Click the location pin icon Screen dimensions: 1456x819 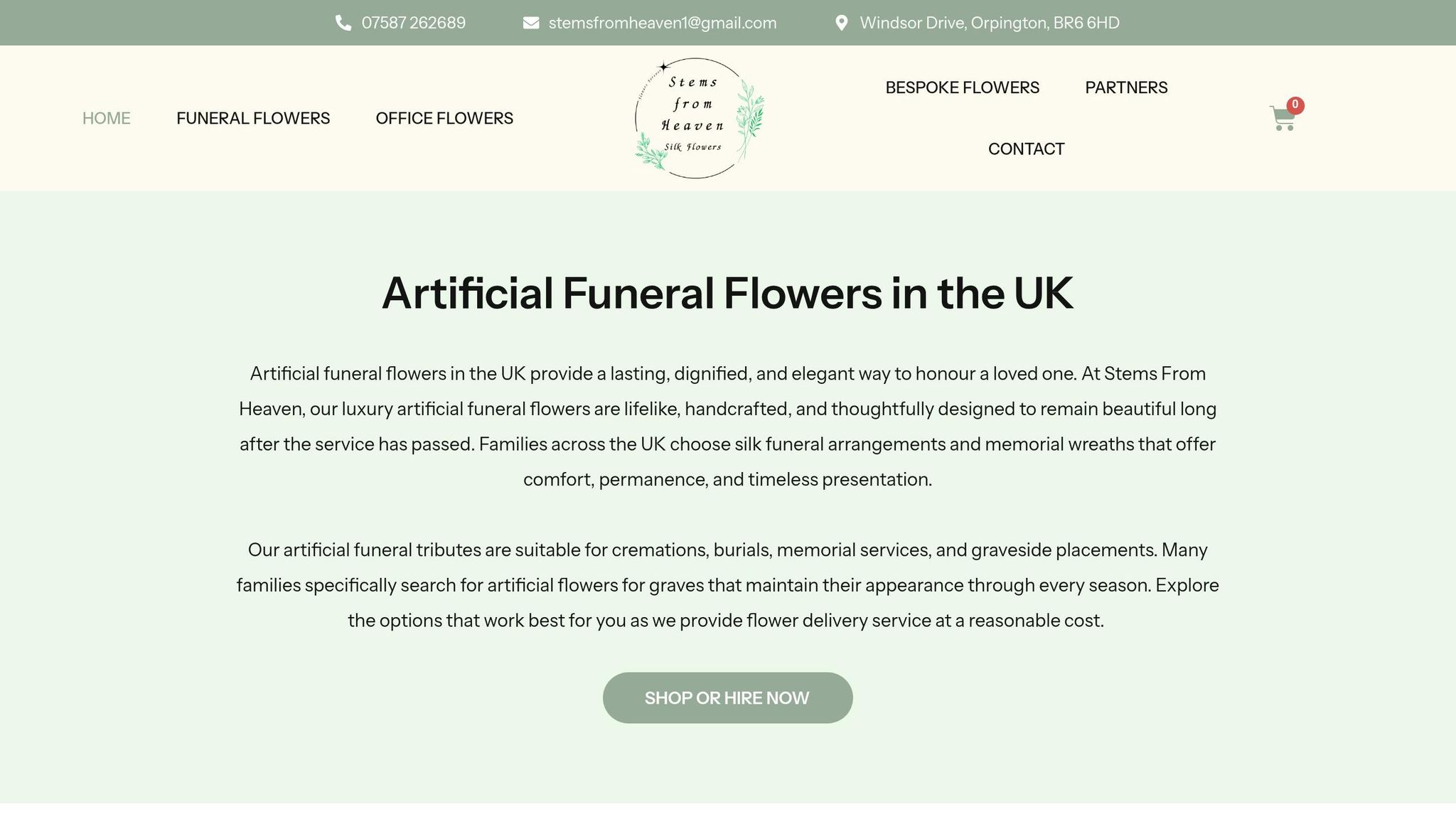[841, 23]
